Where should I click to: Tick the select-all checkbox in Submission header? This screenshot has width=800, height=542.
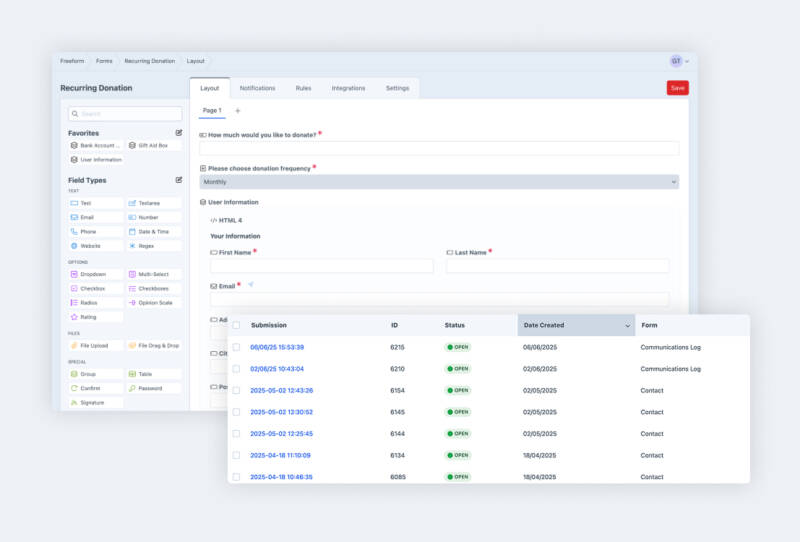236,325
